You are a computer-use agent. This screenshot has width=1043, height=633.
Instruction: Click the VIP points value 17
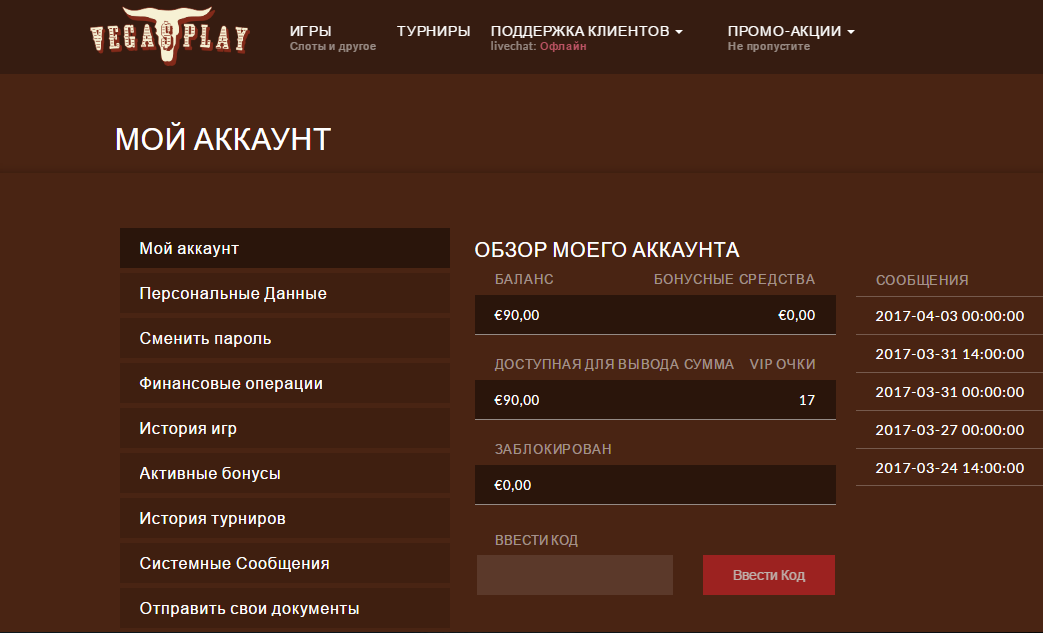point(807,400)
